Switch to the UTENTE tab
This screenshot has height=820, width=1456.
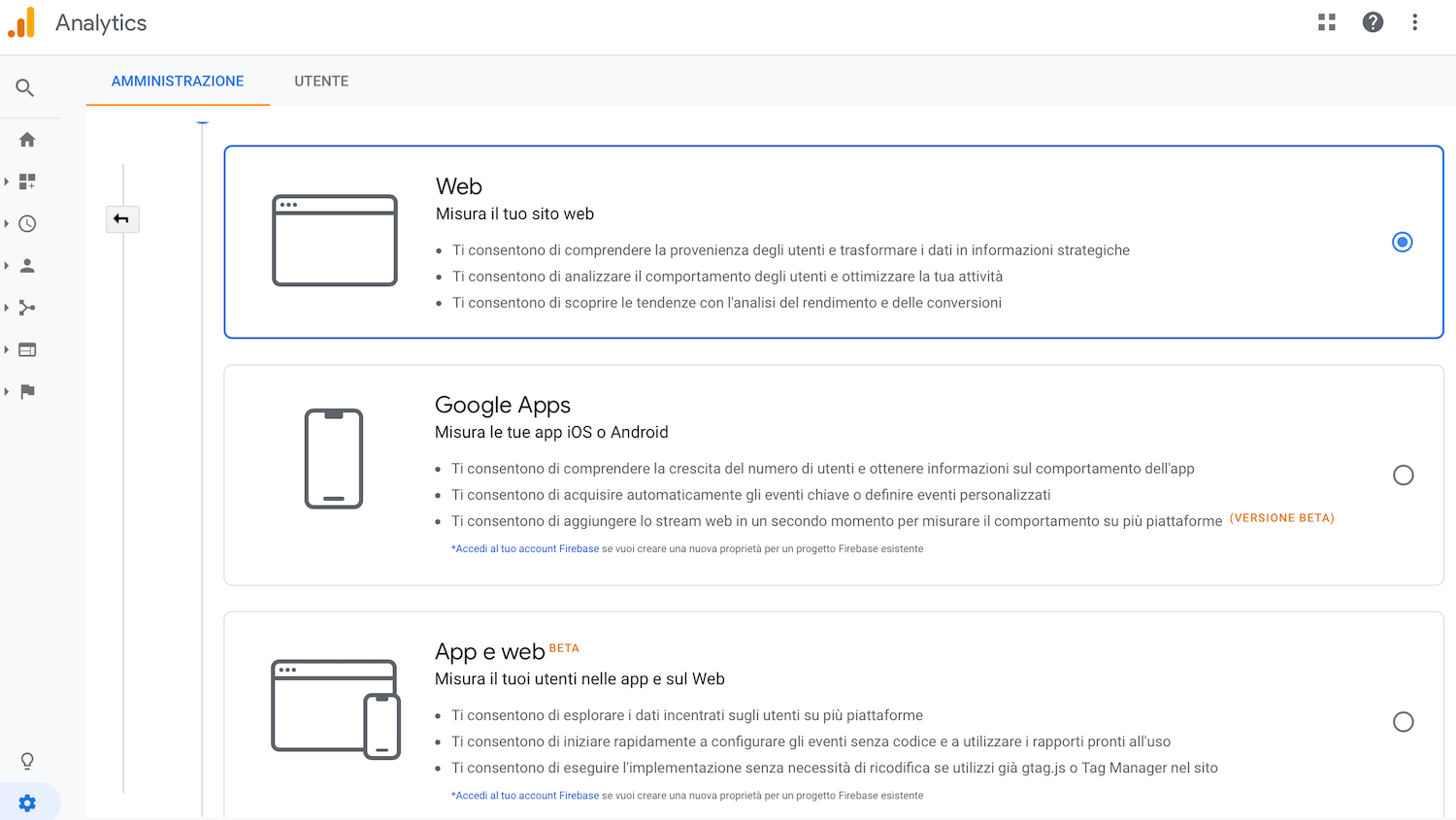point(321,82)
